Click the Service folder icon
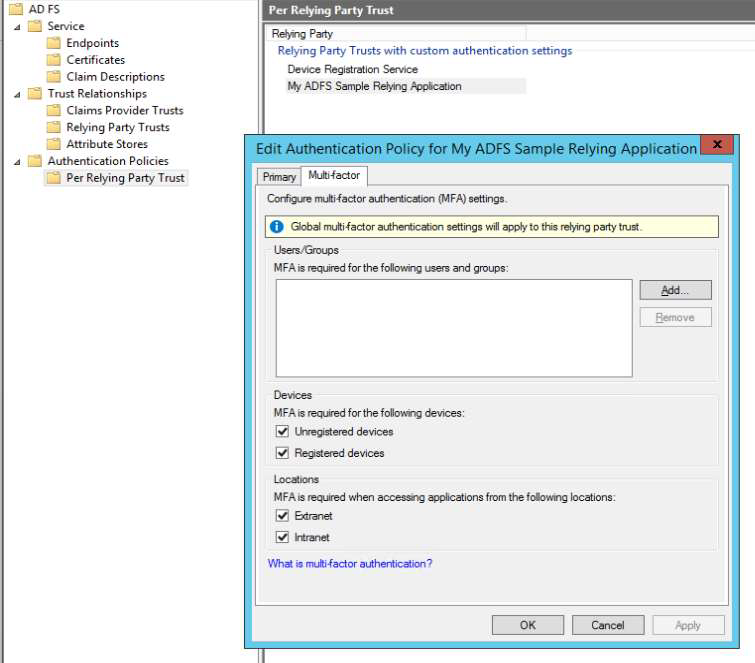The image size is (755, 663). coord(35,26)
